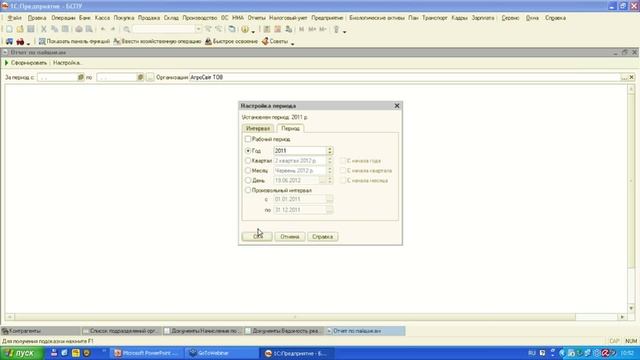The height and width of the screenshot is (360, 640).
Task: Open the toolbar search field dropdown arrow
Action: [x=198, y=29]
